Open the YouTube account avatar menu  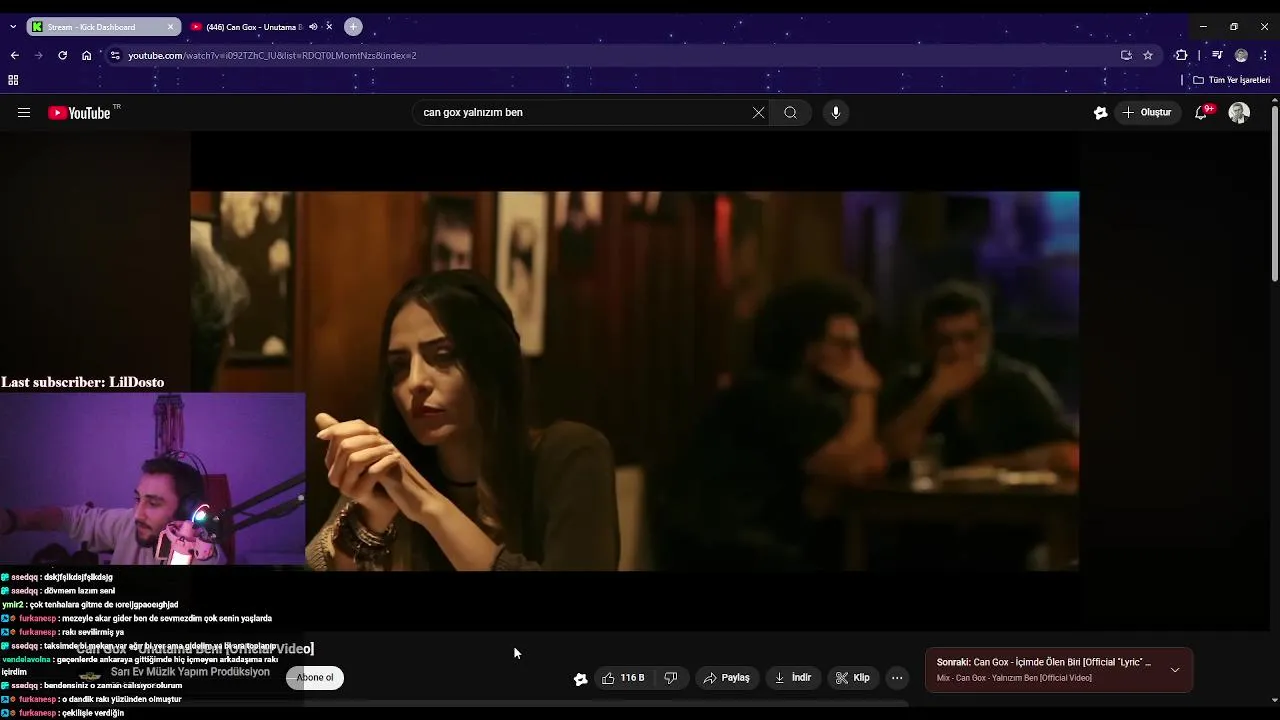[1239, 113]
